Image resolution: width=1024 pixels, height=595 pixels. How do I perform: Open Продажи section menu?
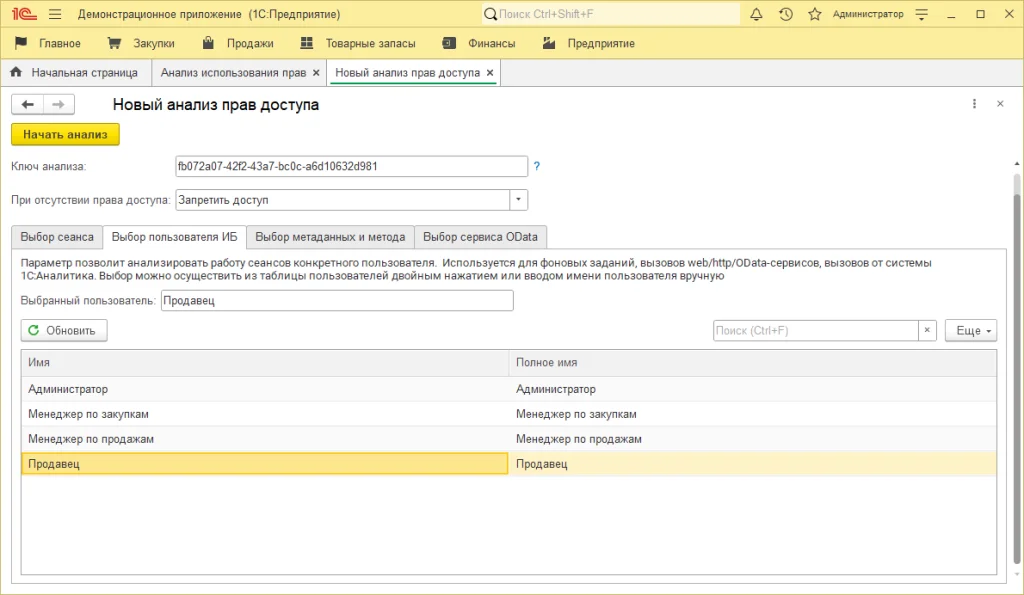coord(238,44)
